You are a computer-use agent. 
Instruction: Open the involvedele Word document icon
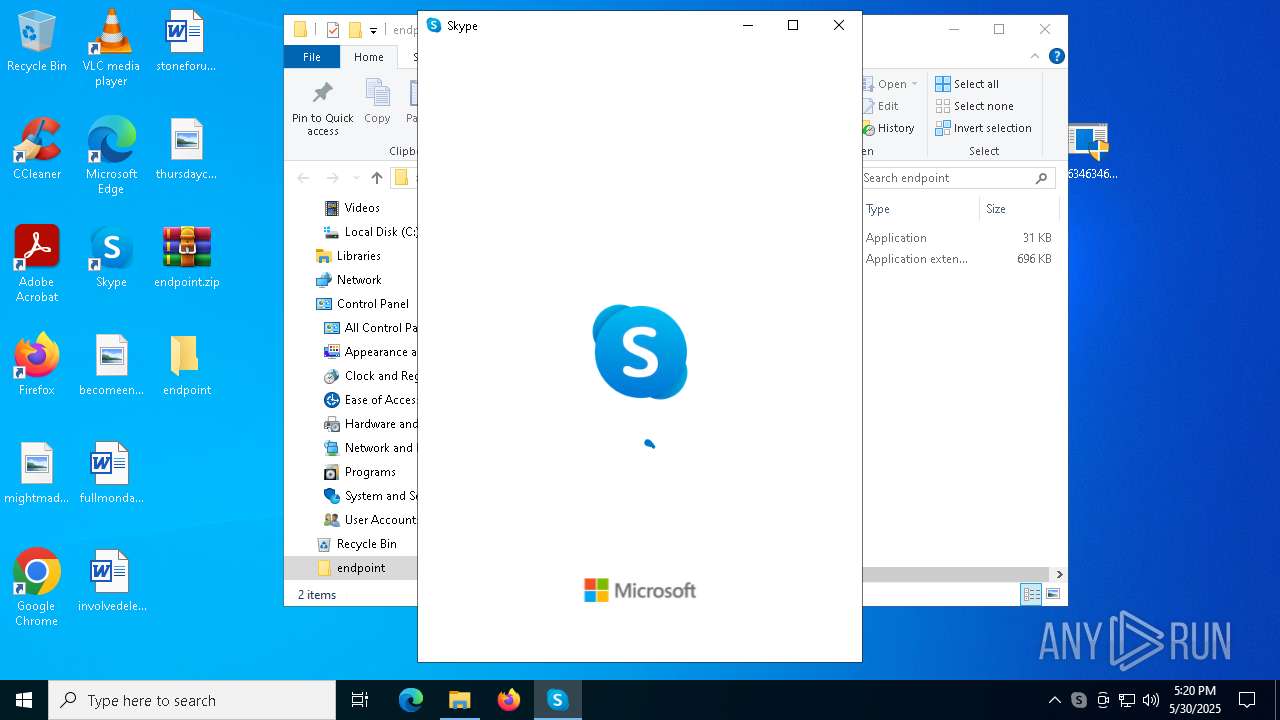point(111,582)
